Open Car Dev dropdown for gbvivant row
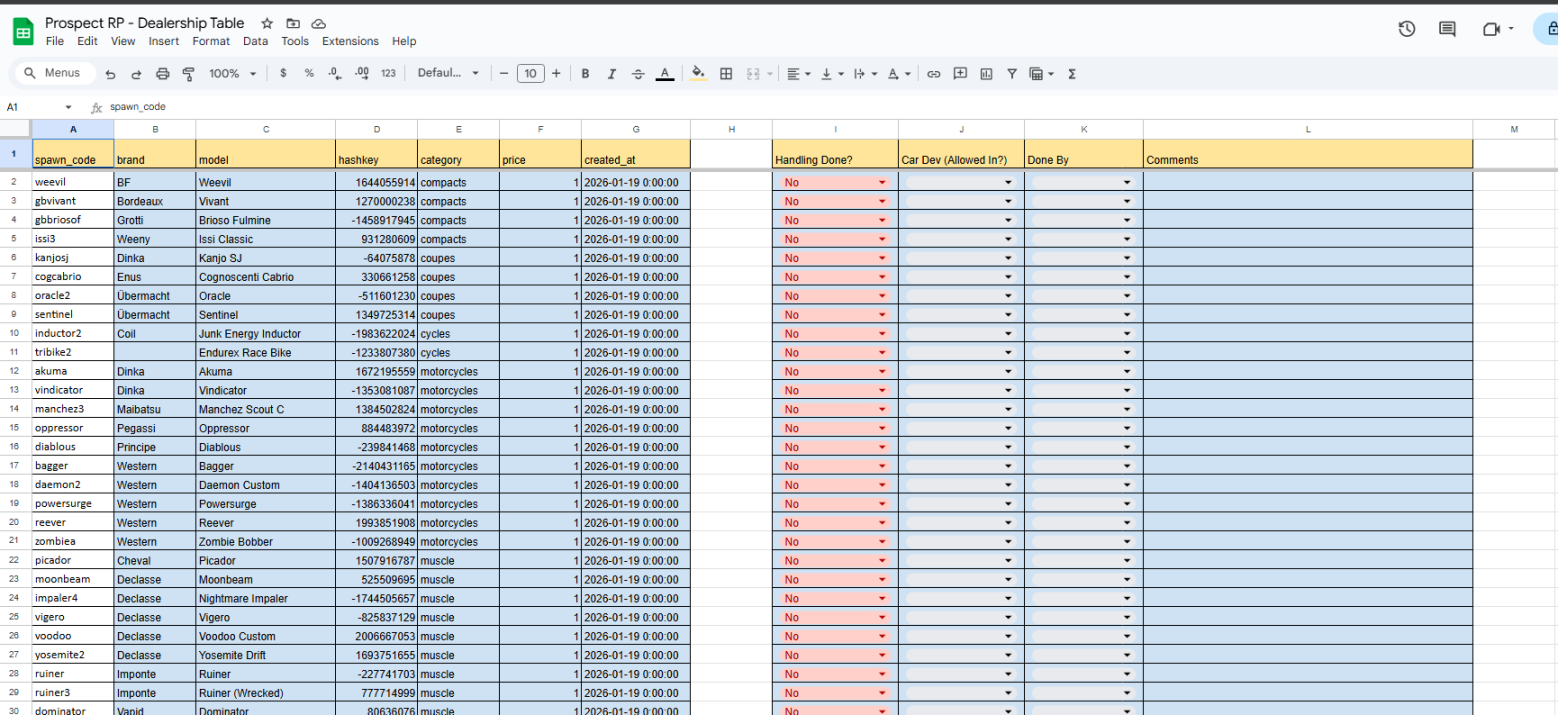1558x715 pixels. pos(1008,202)
